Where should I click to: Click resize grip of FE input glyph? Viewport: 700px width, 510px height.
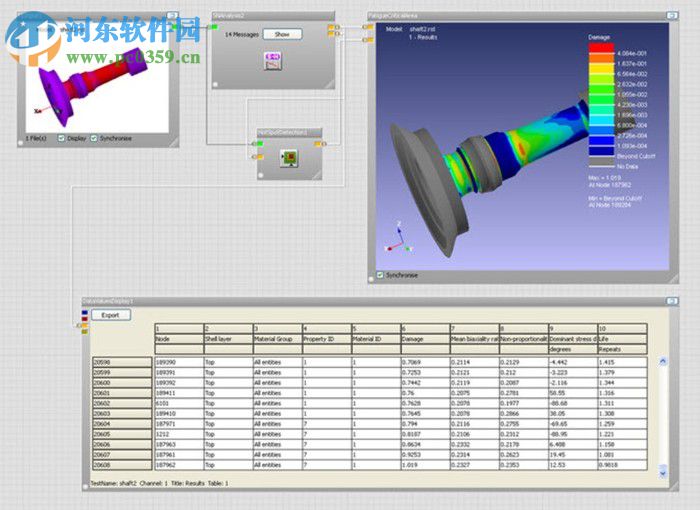coord(174,142)
